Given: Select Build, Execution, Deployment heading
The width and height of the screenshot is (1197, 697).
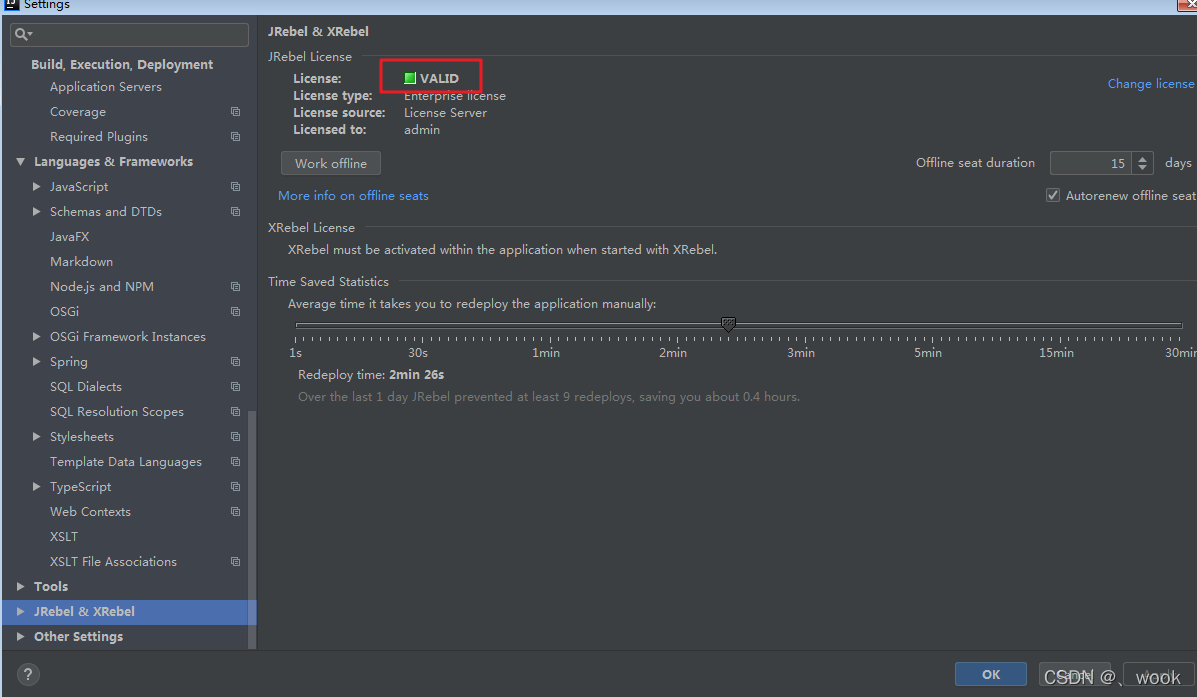Looking at the screenshot, I should (122, 65).
